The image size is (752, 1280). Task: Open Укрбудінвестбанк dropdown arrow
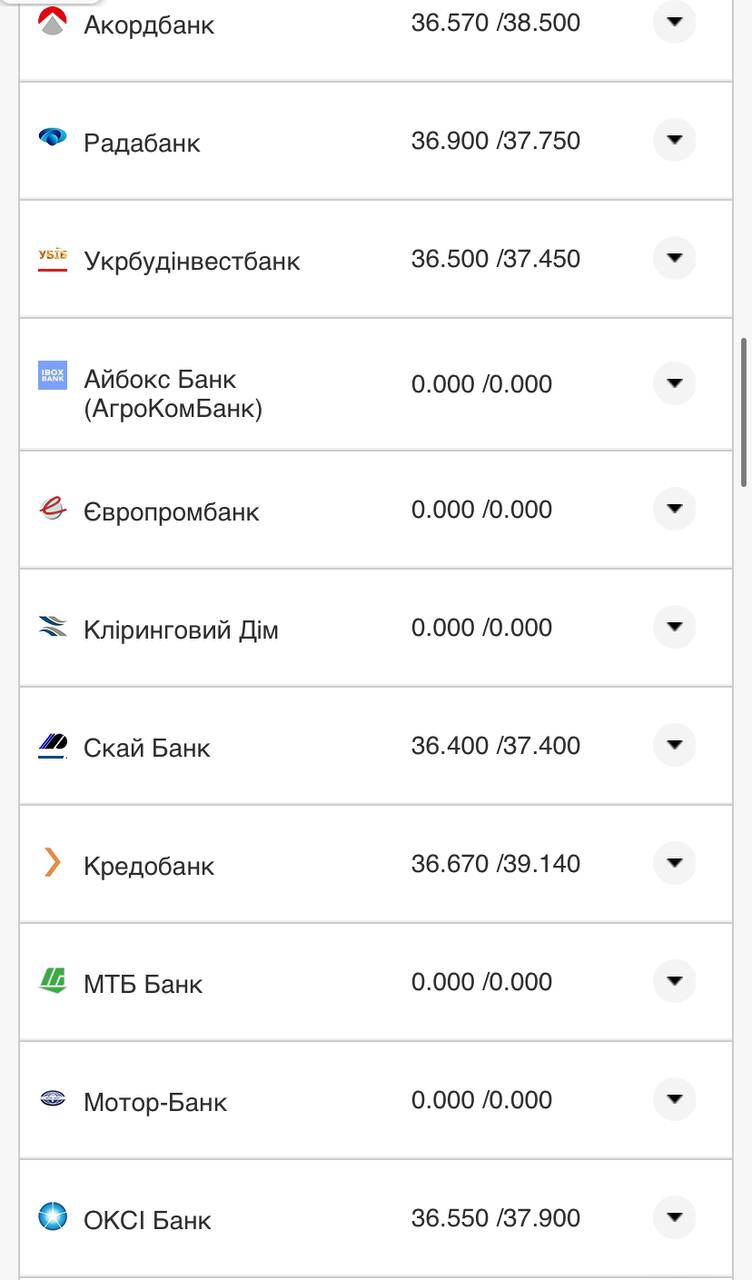(x=674, y=257)
